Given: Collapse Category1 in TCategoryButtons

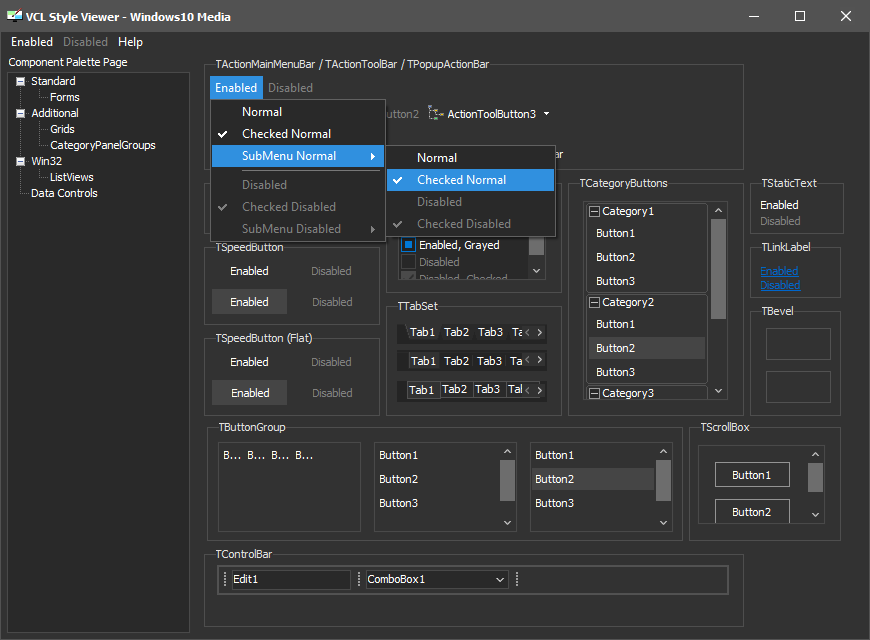Looking at the screenshot, I should pyautogui.click(x=594, y=211).
